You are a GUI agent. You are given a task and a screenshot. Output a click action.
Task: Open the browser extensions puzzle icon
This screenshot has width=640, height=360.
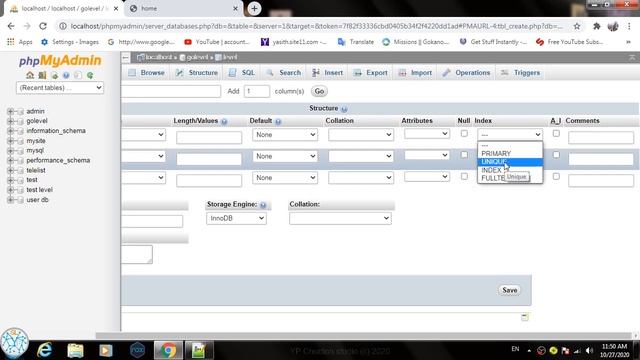pyautogui.click(x=596, y=26)
